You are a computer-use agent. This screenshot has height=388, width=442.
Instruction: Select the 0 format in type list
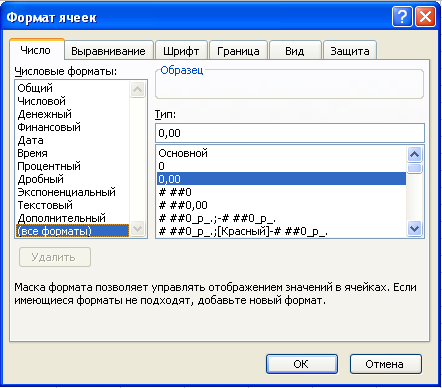coord(281,166)
